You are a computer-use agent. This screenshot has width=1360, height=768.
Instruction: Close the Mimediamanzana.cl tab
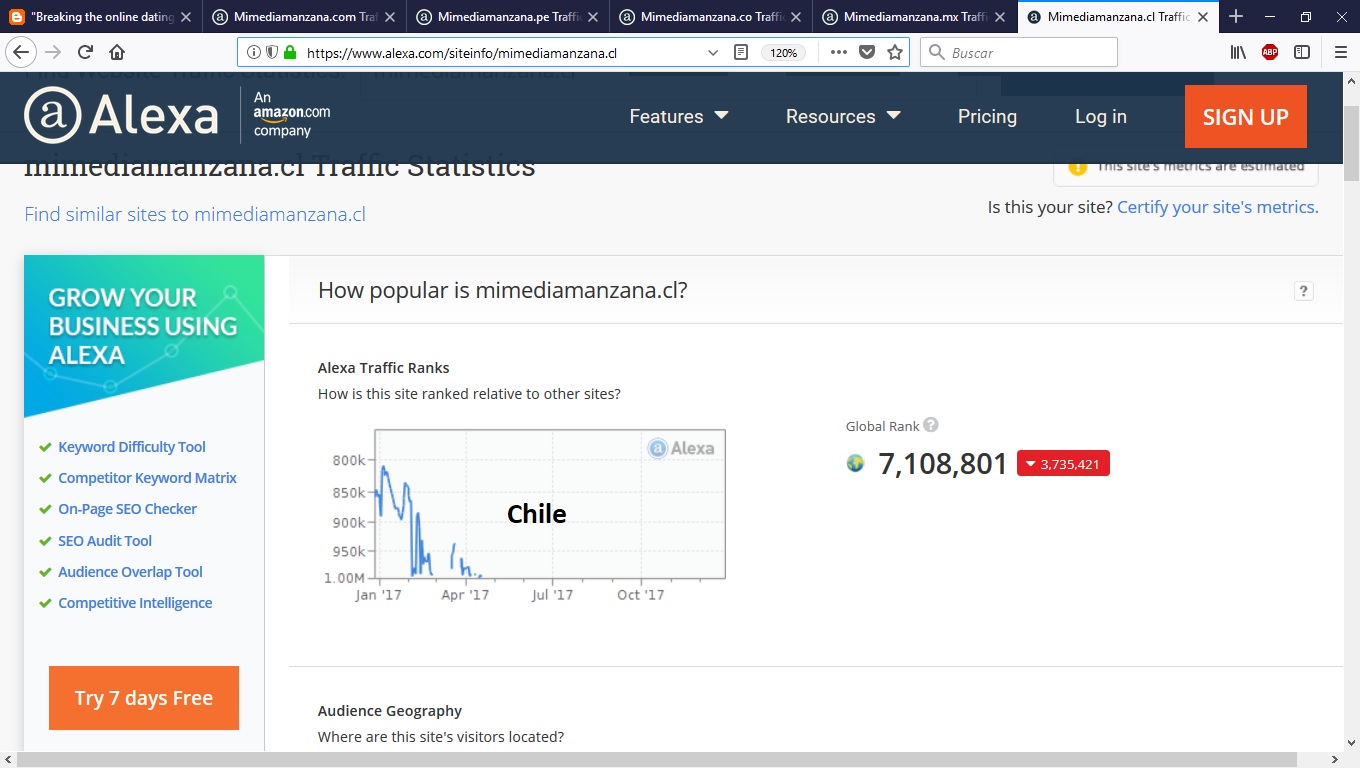pyautogui.click(x=1204, y=17)
